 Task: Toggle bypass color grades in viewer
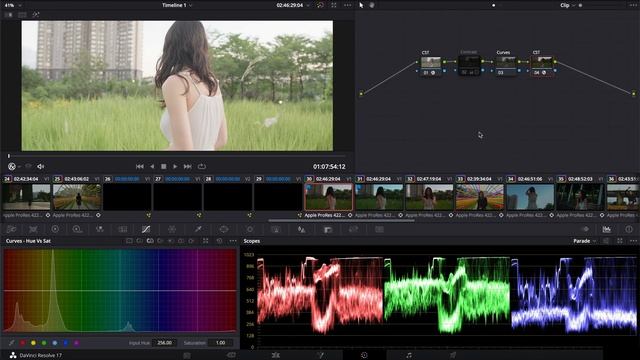point(320,5)
